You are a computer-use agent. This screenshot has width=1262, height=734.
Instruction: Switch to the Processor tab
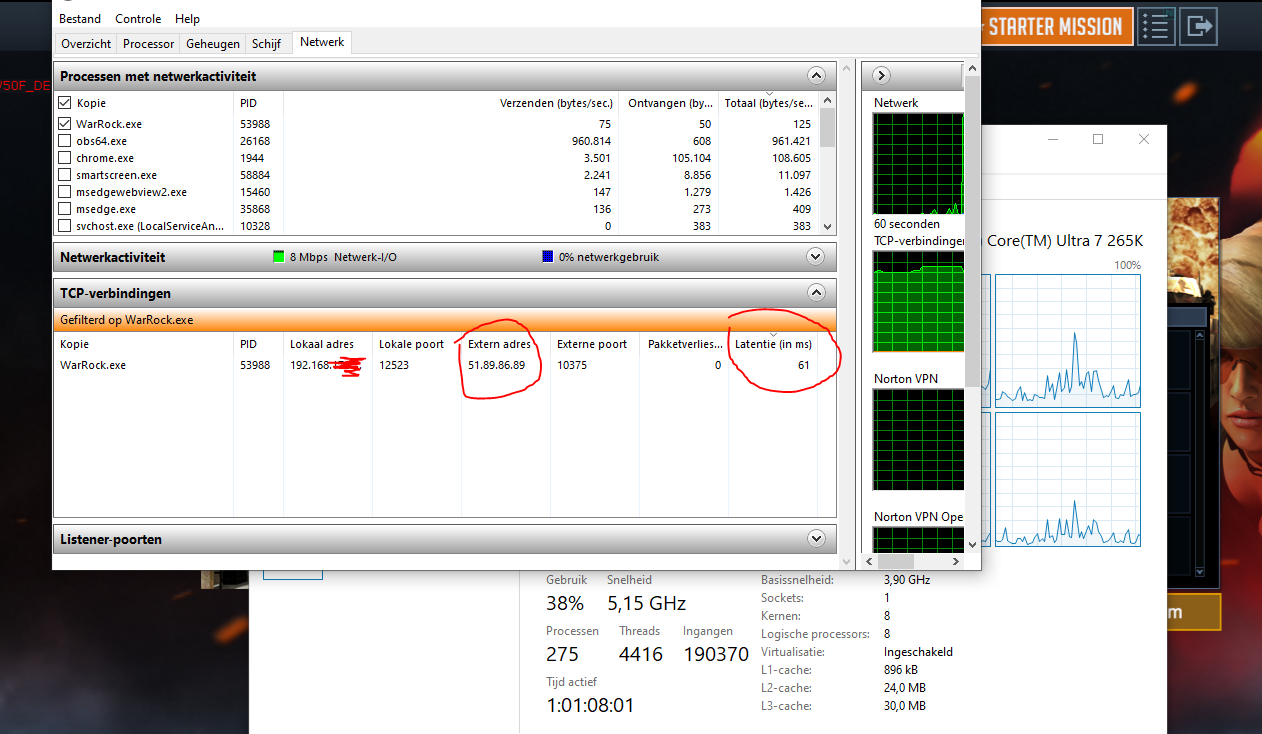149,44
